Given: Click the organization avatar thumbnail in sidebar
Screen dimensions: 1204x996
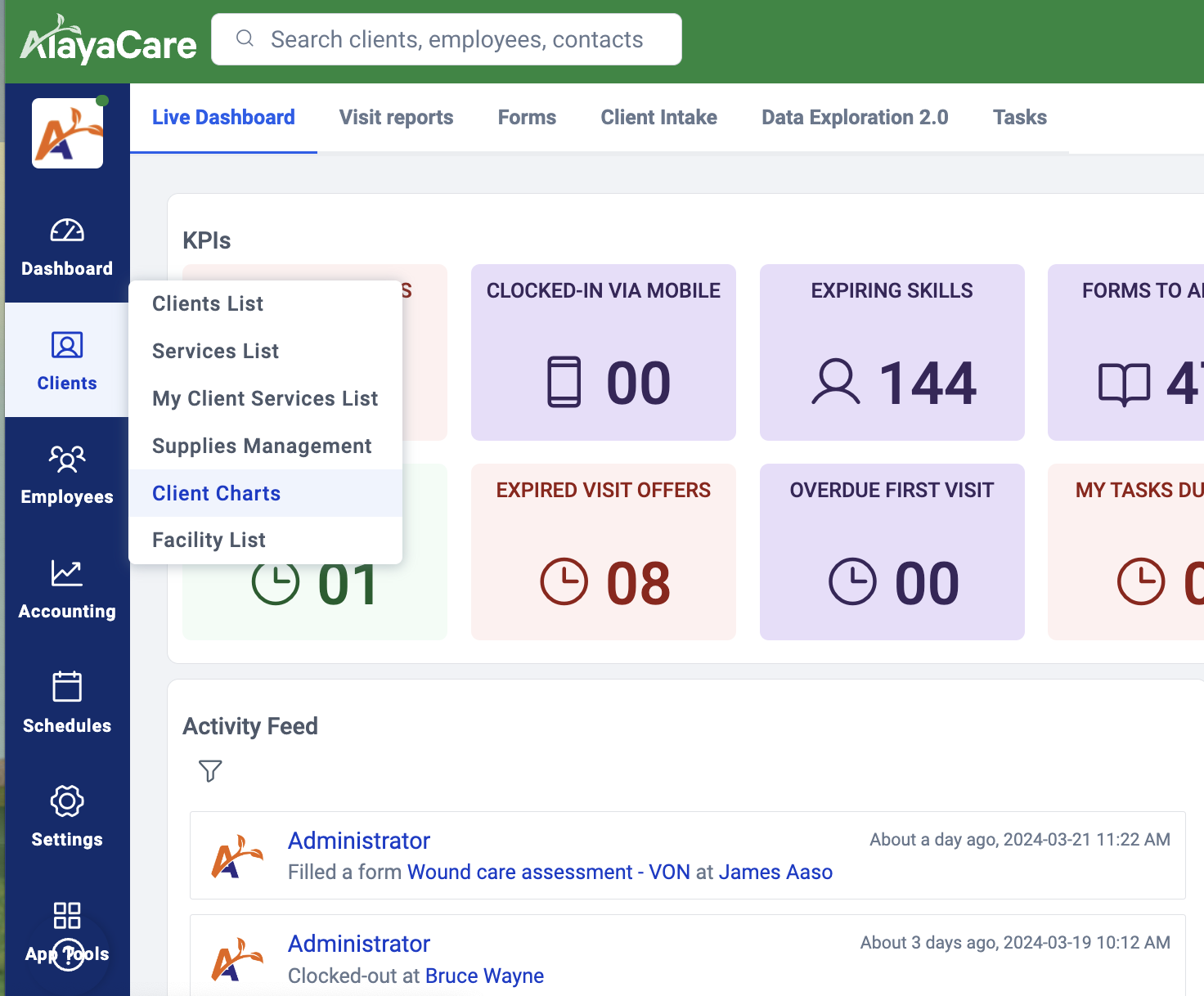Looking at the screenshot, I should [67, 133].
